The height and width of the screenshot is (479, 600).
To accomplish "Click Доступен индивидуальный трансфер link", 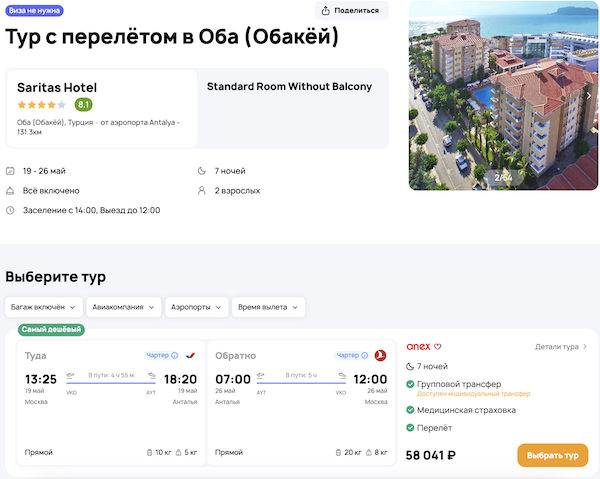I will tap(473, 394).
